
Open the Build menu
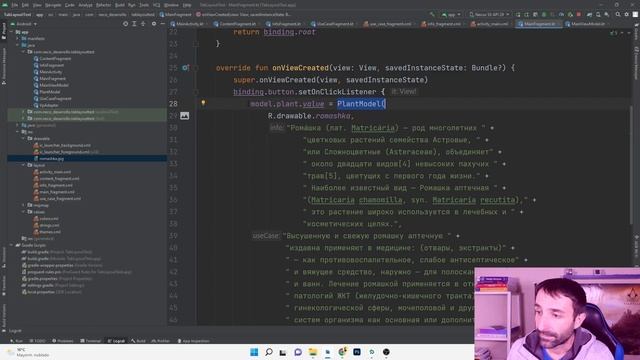coord(120,5)
